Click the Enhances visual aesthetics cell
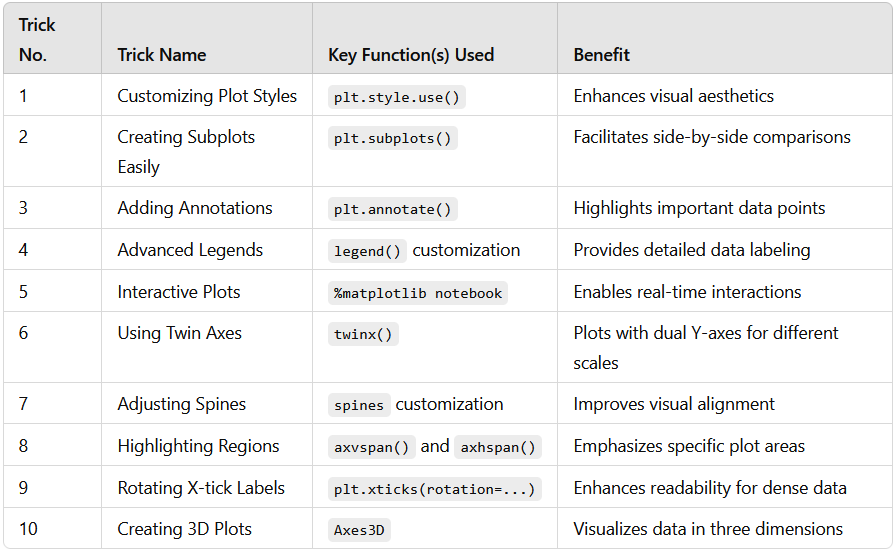 [724, 96]
